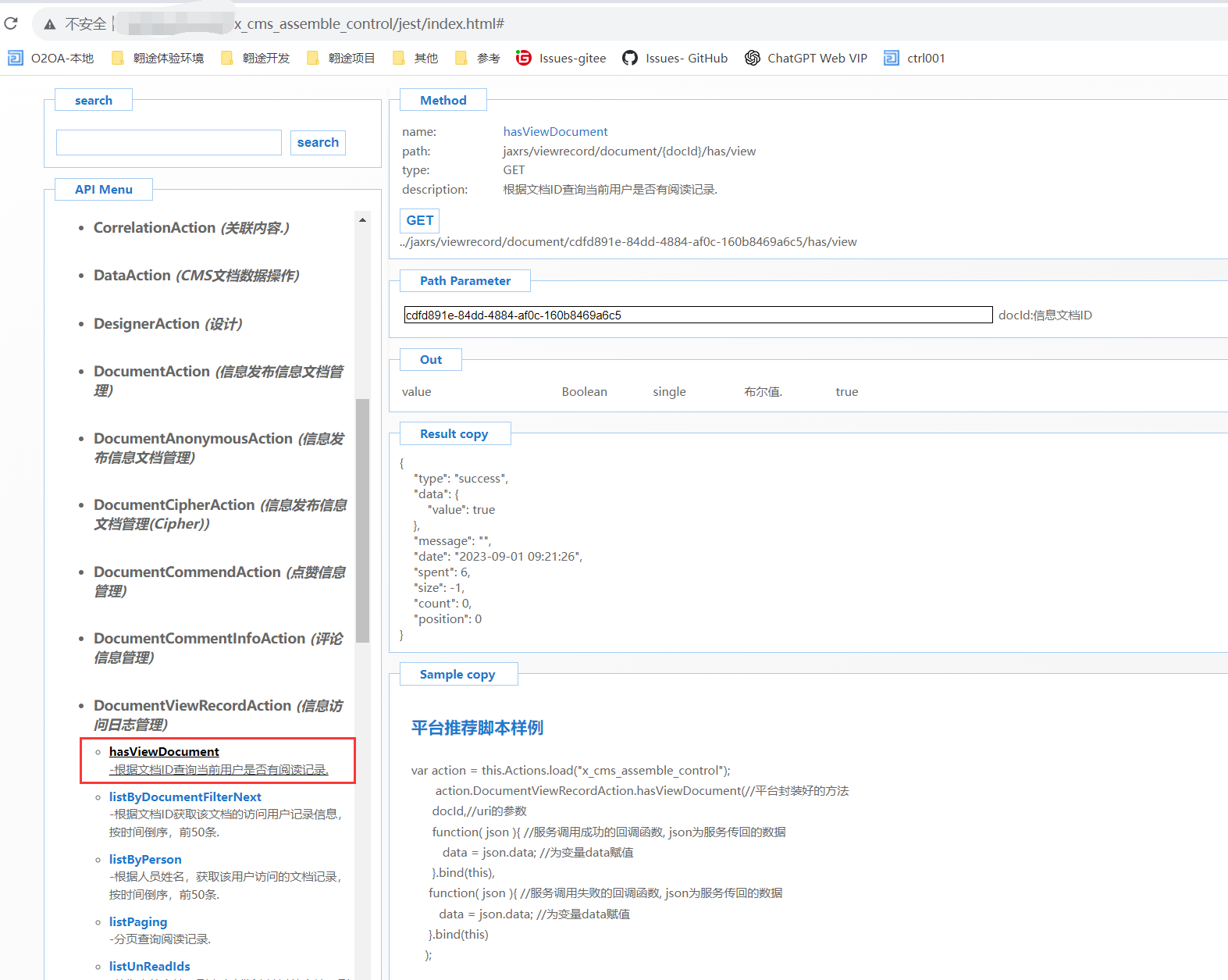
Task: Click the GET request button
Action: pyautogui.click(x=420, y=221)
